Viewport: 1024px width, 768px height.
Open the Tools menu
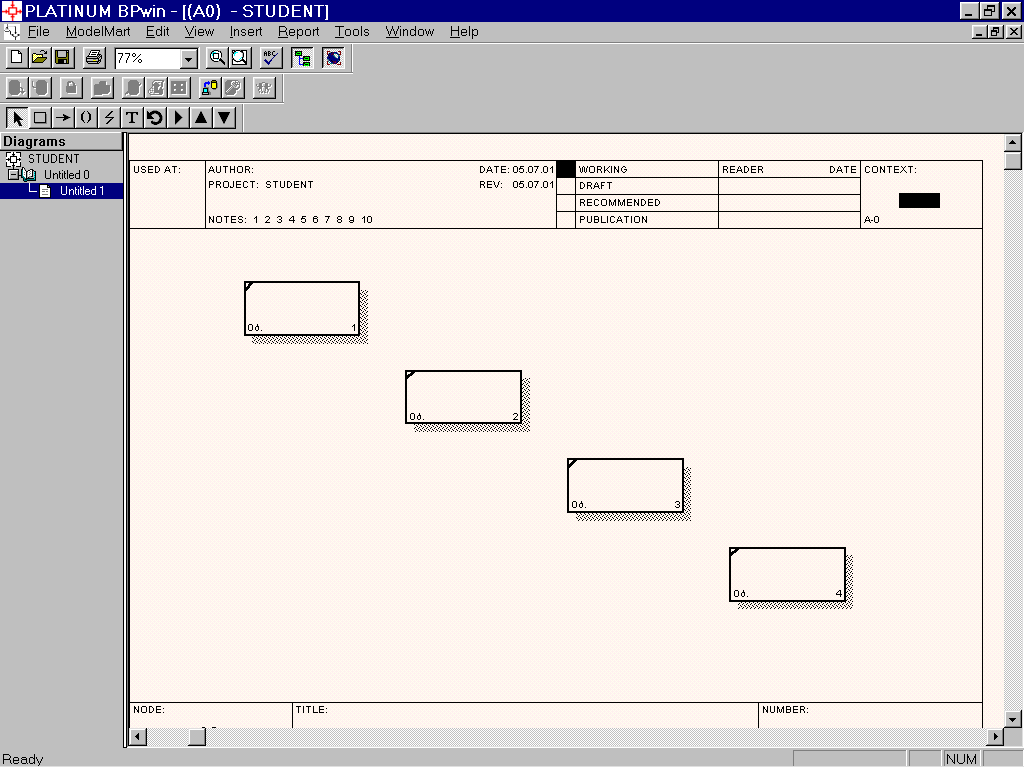pos(352,31)
